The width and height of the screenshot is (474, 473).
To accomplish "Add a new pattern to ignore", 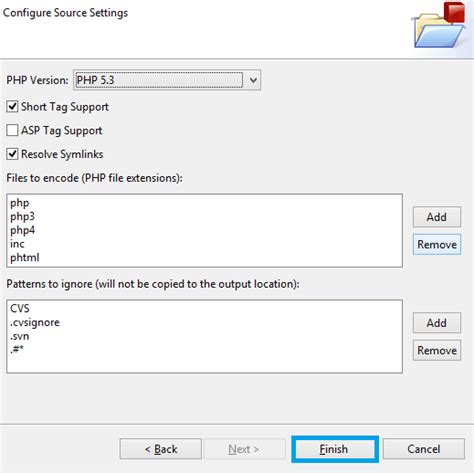I will pos(437,323).
